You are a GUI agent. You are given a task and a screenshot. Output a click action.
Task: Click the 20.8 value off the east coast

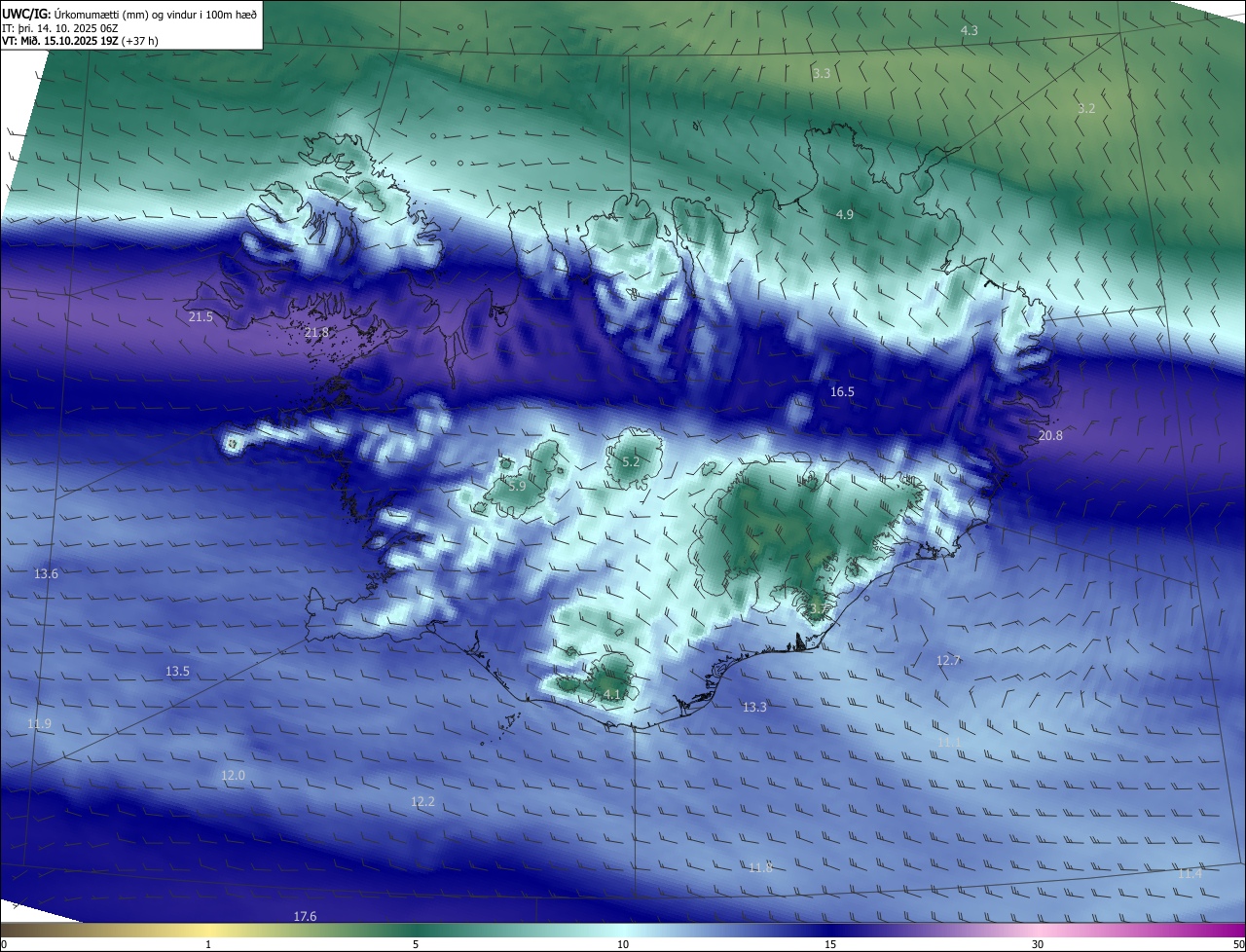(x=1050, y=435)
